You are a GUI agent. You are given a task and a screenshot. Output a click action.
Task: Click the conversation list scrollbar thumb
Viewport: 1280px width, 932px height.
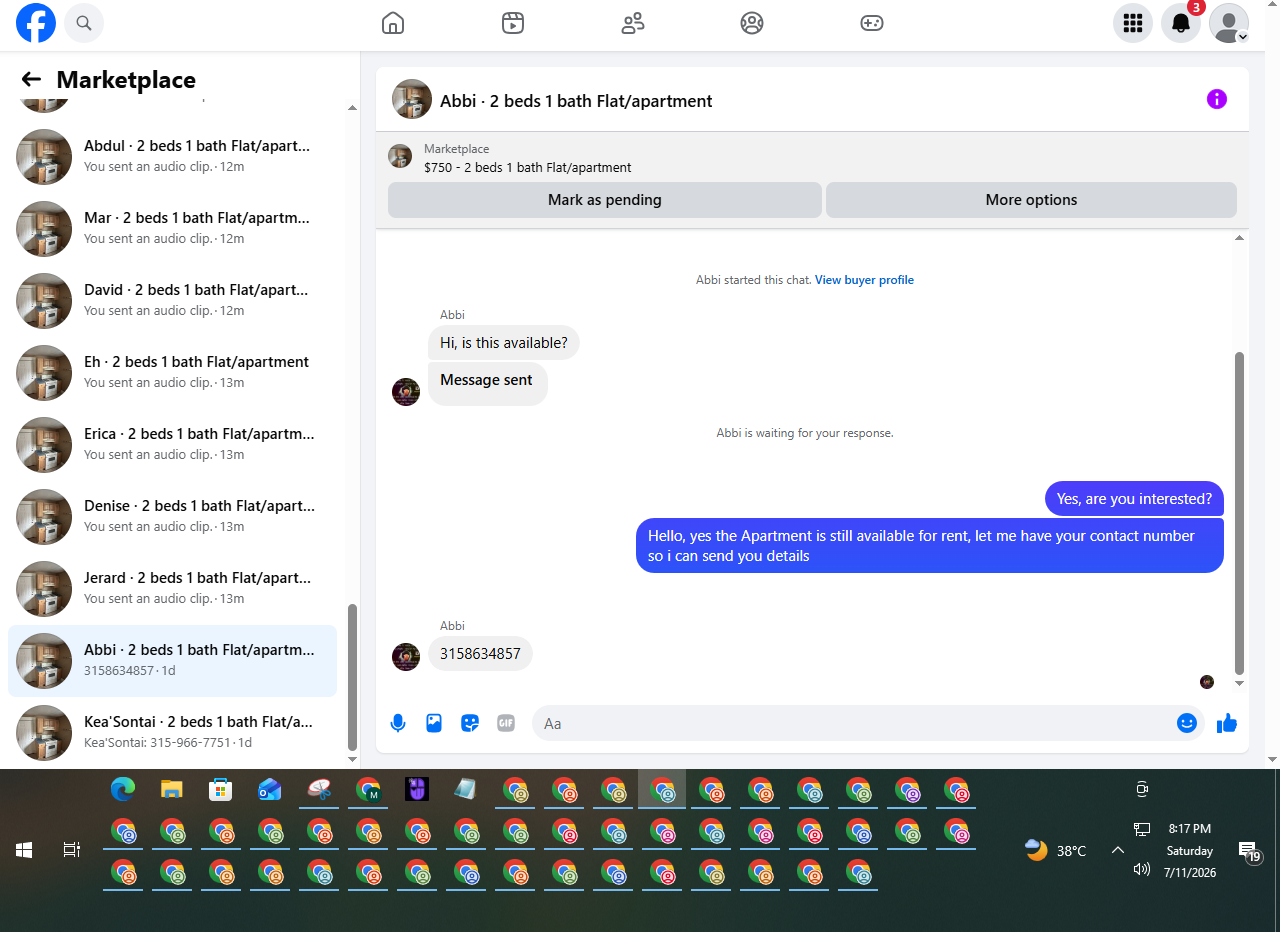[x=352, y=677]
